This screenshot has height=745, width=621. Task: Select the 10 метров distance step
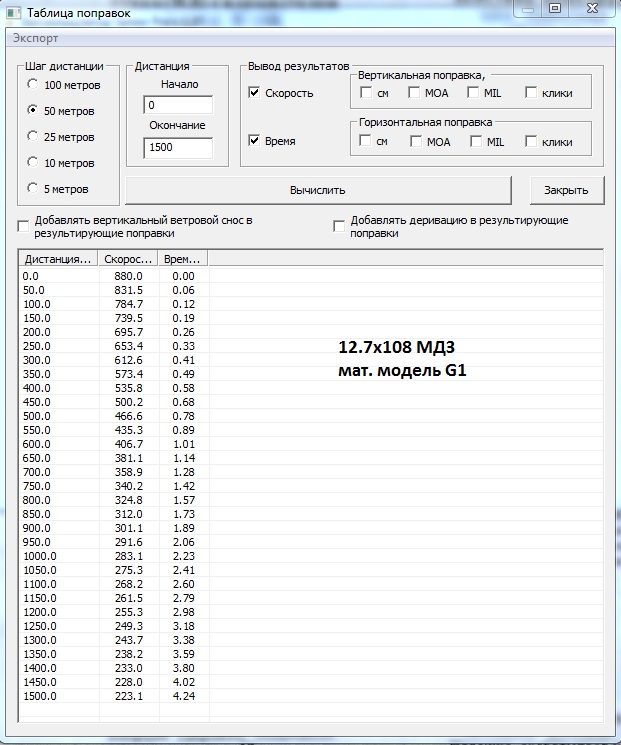[32, 162]
